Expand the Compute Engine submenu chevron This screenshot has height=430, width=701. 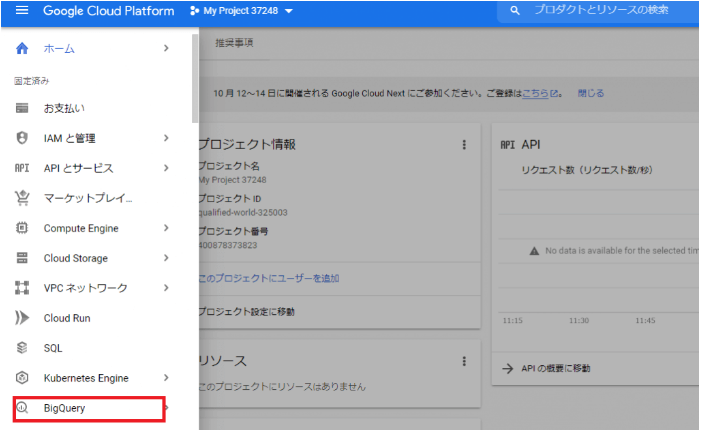pos(166,228)
